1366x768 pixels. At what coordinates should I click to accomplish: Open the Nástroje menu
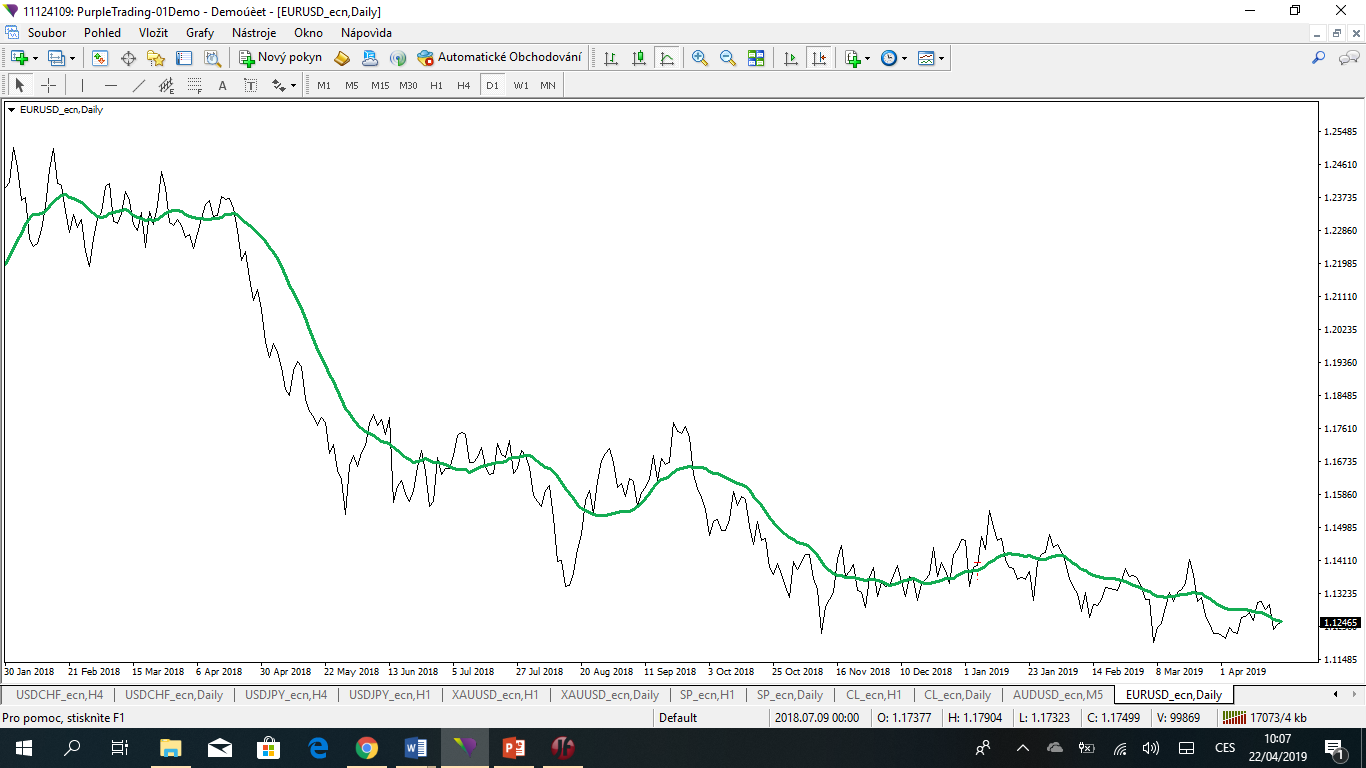[254, 33]
